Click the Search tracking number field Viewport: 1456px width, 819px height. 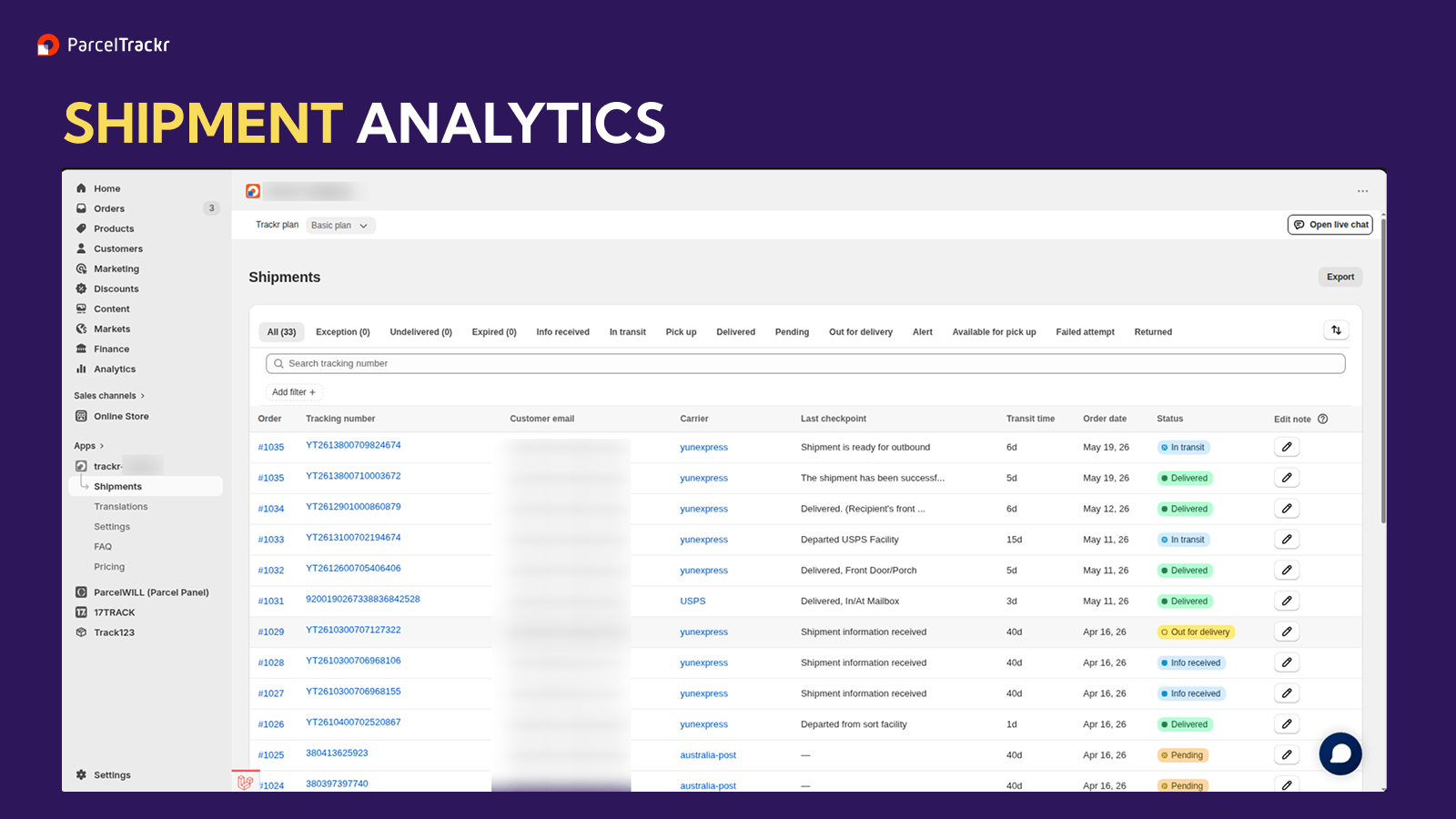point(805,363)
